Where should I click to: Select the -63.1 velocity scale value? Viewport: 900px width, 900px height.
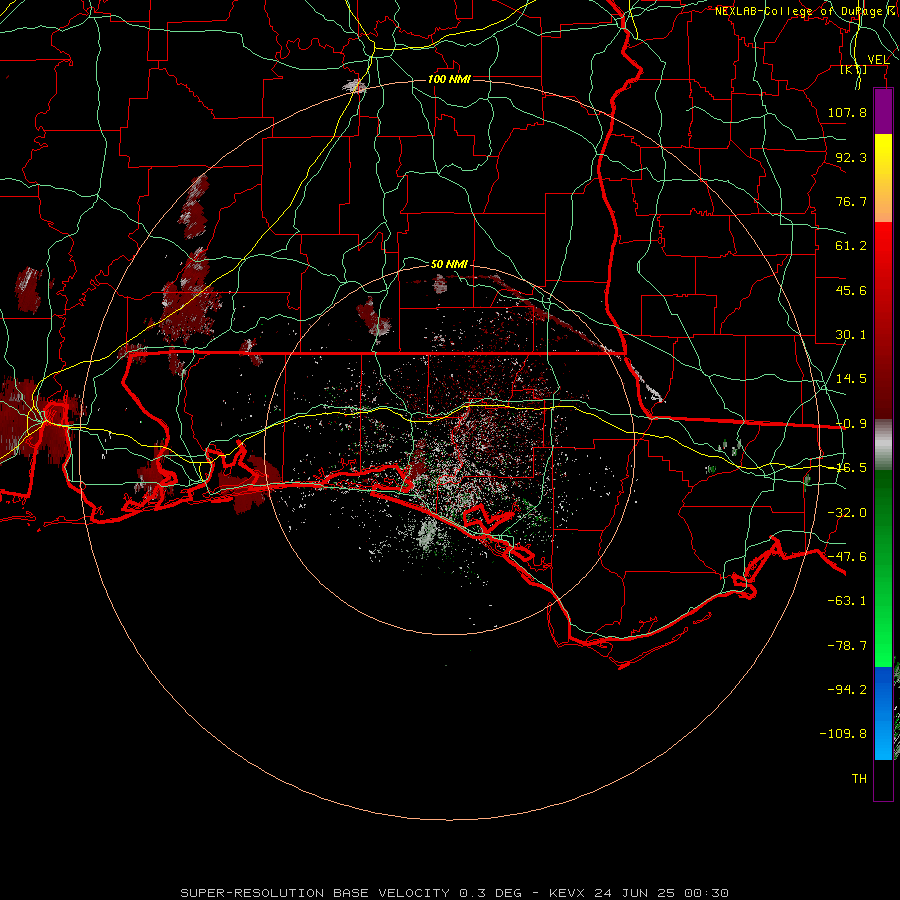tap(847, 601)
